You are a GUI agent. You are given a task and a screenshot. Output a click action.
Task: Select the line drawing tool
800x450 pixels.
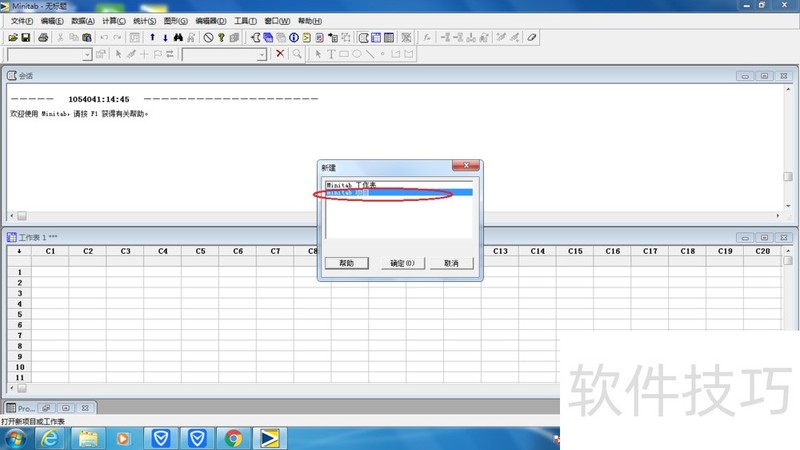[369, 54]
